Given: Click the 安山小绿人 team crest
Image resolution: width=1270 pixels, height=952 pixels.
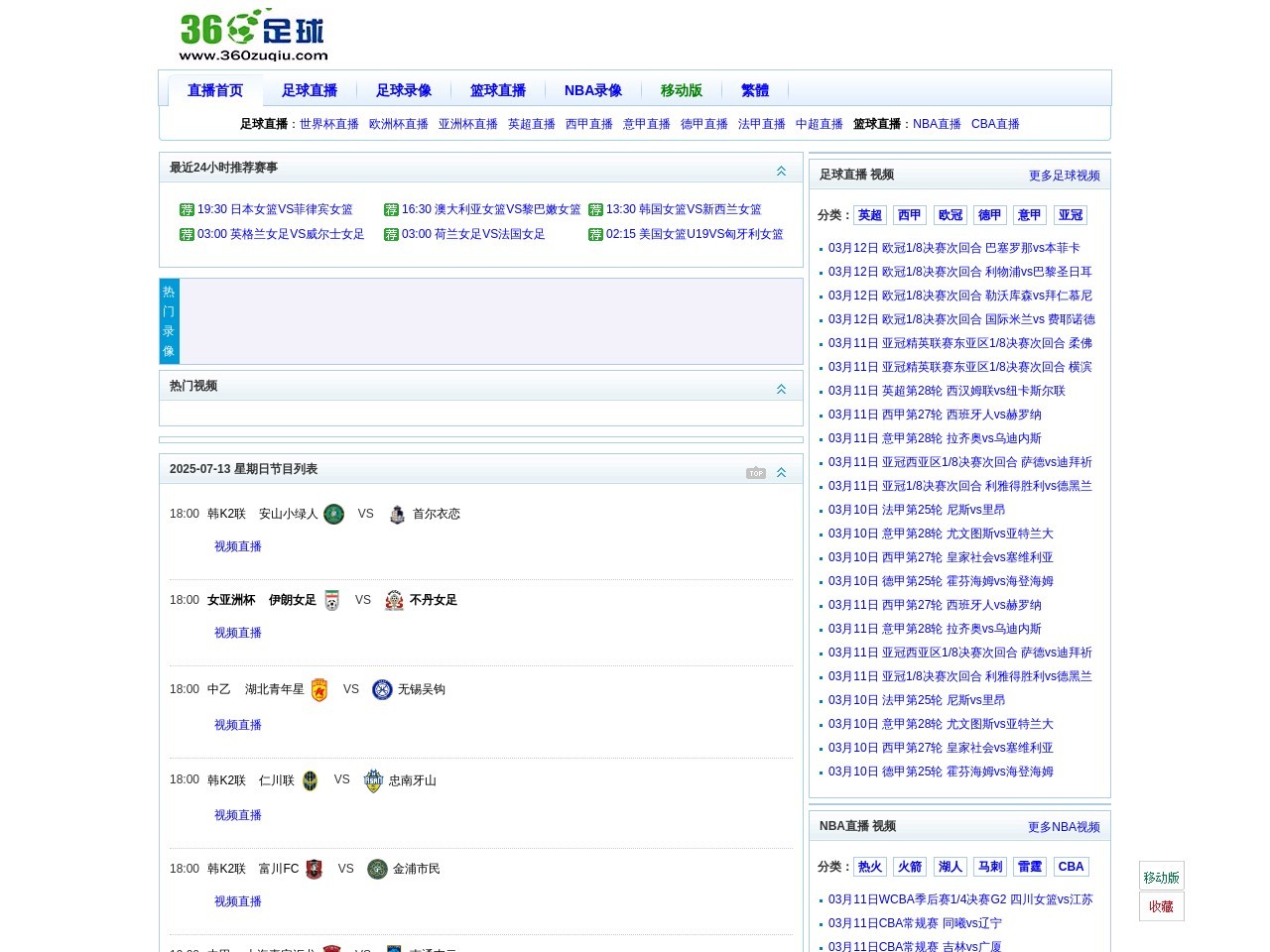Looking at the screenshot, I should (x=334, y=514).
